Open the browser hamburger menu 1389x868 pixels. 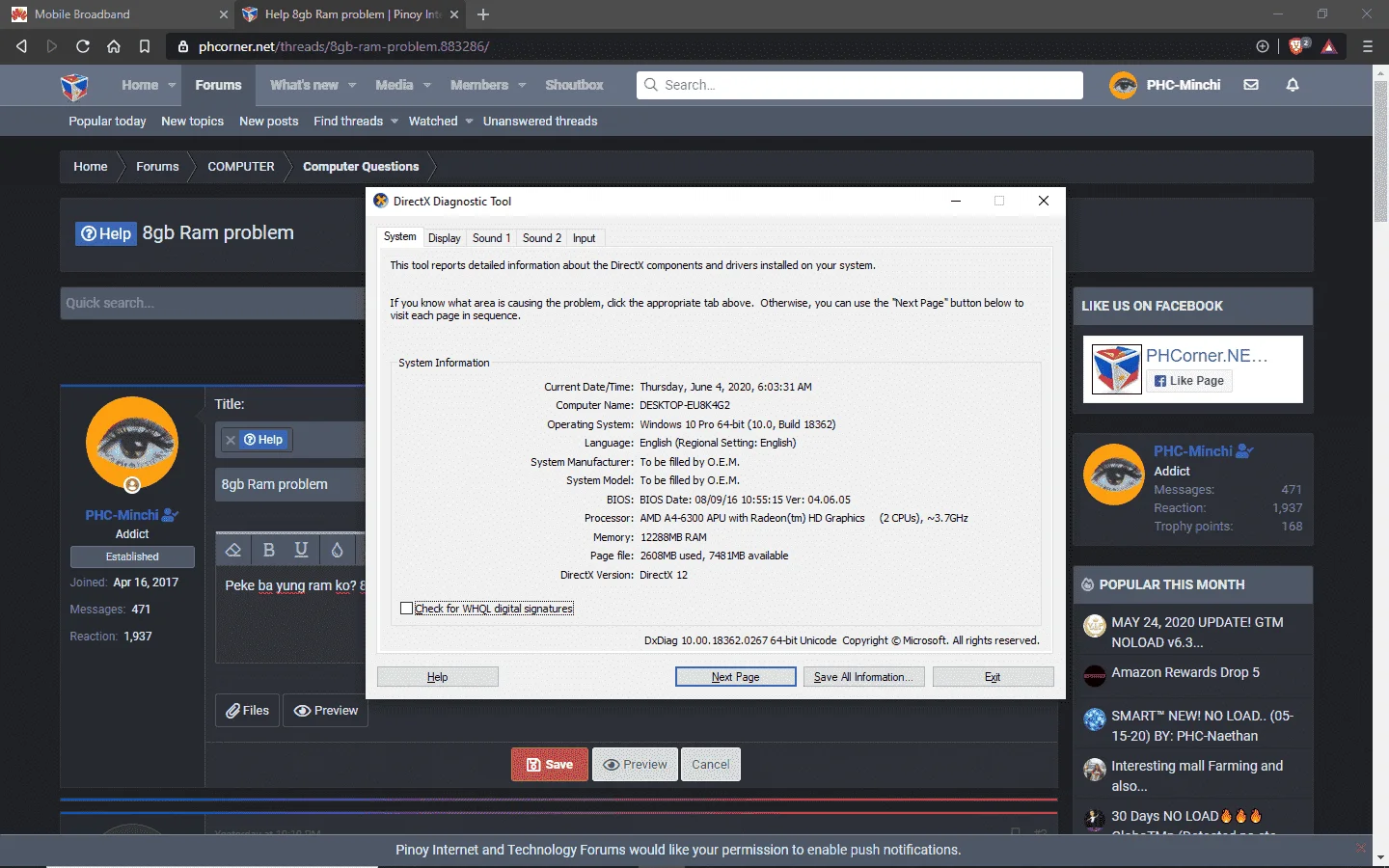pos(1367,46)
